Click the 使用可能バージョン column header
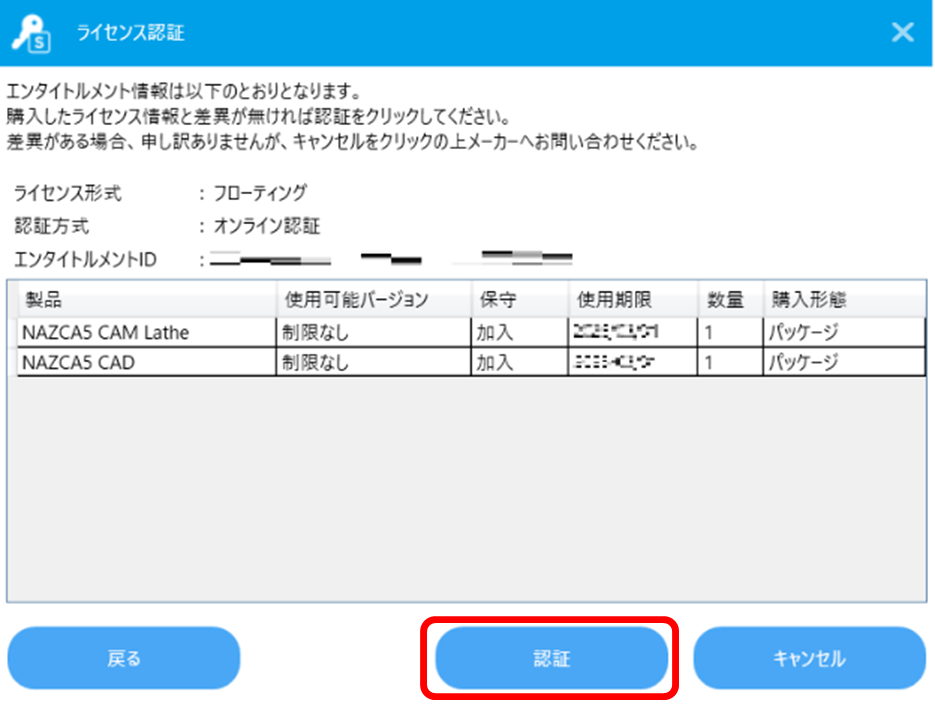Image resolution: width=935 pixels, height=707 pixels. point(374,299)
